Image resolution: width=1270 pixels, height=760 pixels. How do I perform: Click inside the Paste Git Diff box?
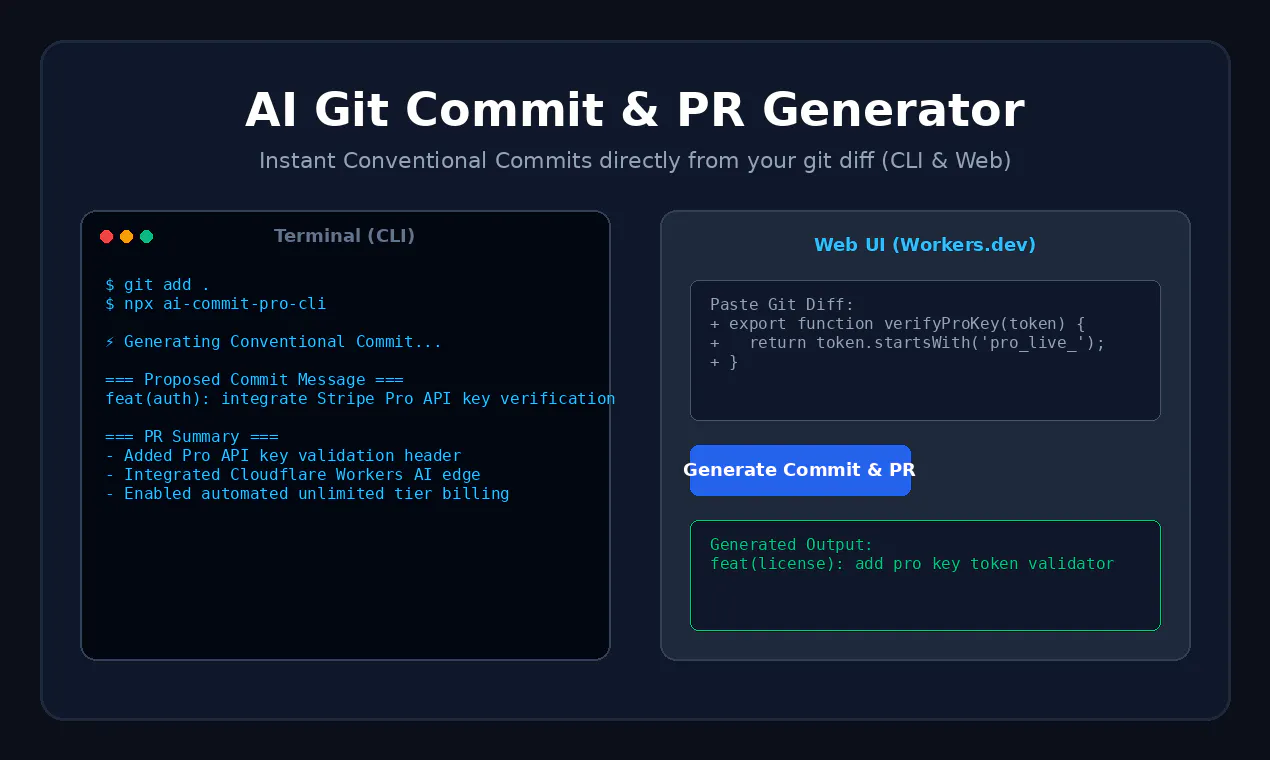[x=925, y=350]
